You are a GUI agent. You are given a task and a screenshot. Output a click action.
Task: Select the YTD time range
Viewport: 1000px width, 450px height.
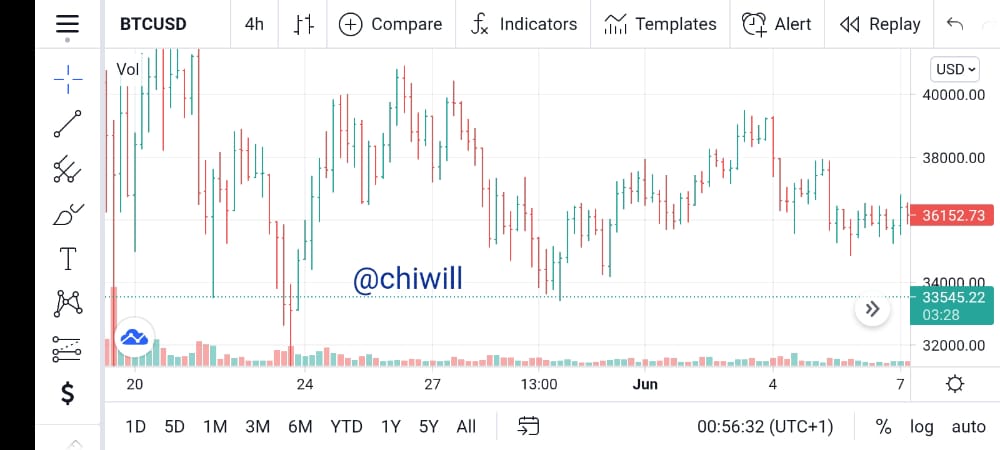[x=346, y=426]
